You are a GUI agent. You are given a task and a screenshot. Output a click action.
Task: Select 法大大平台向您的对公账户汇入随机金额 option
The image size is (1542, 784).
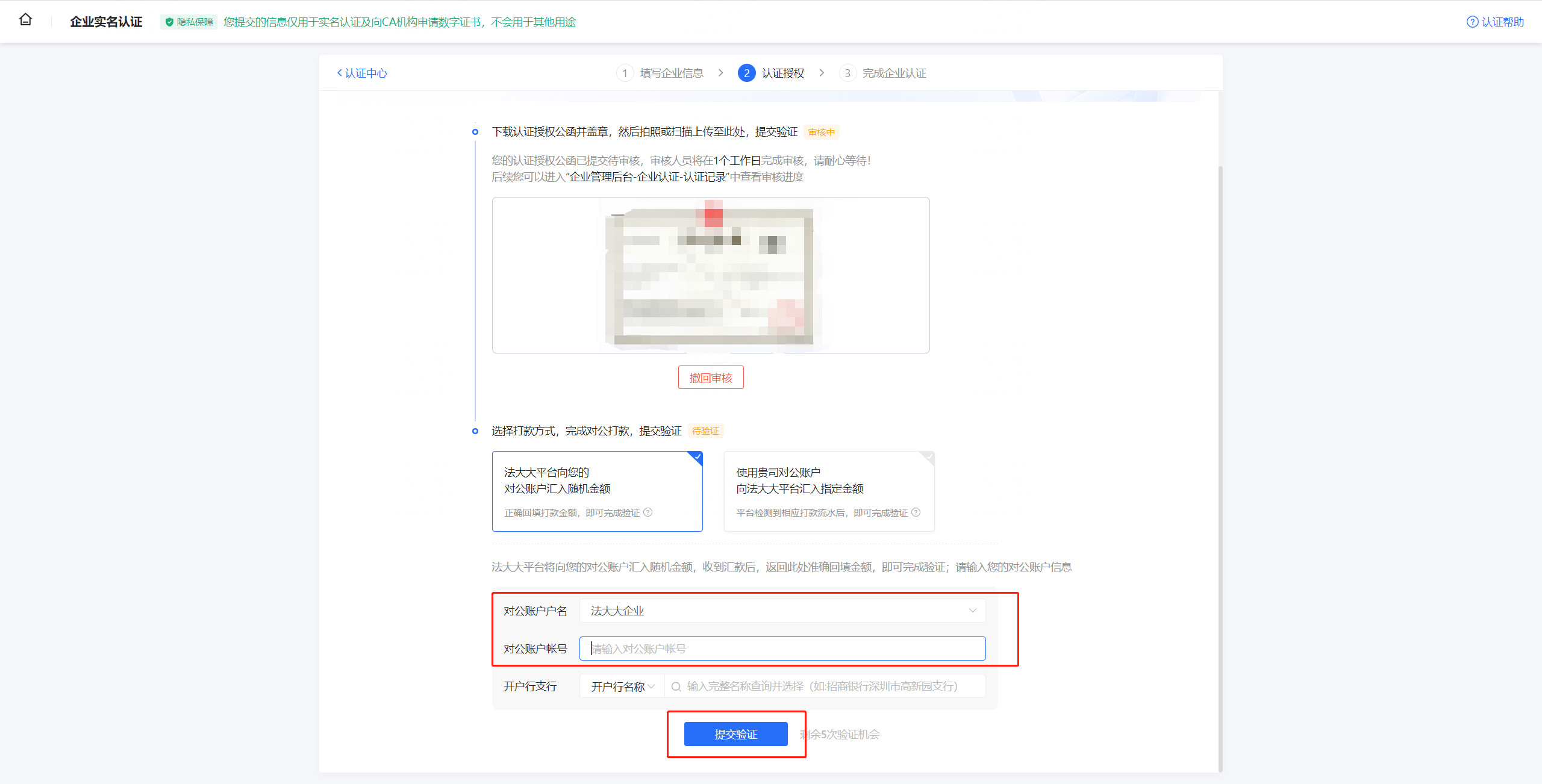598,491
